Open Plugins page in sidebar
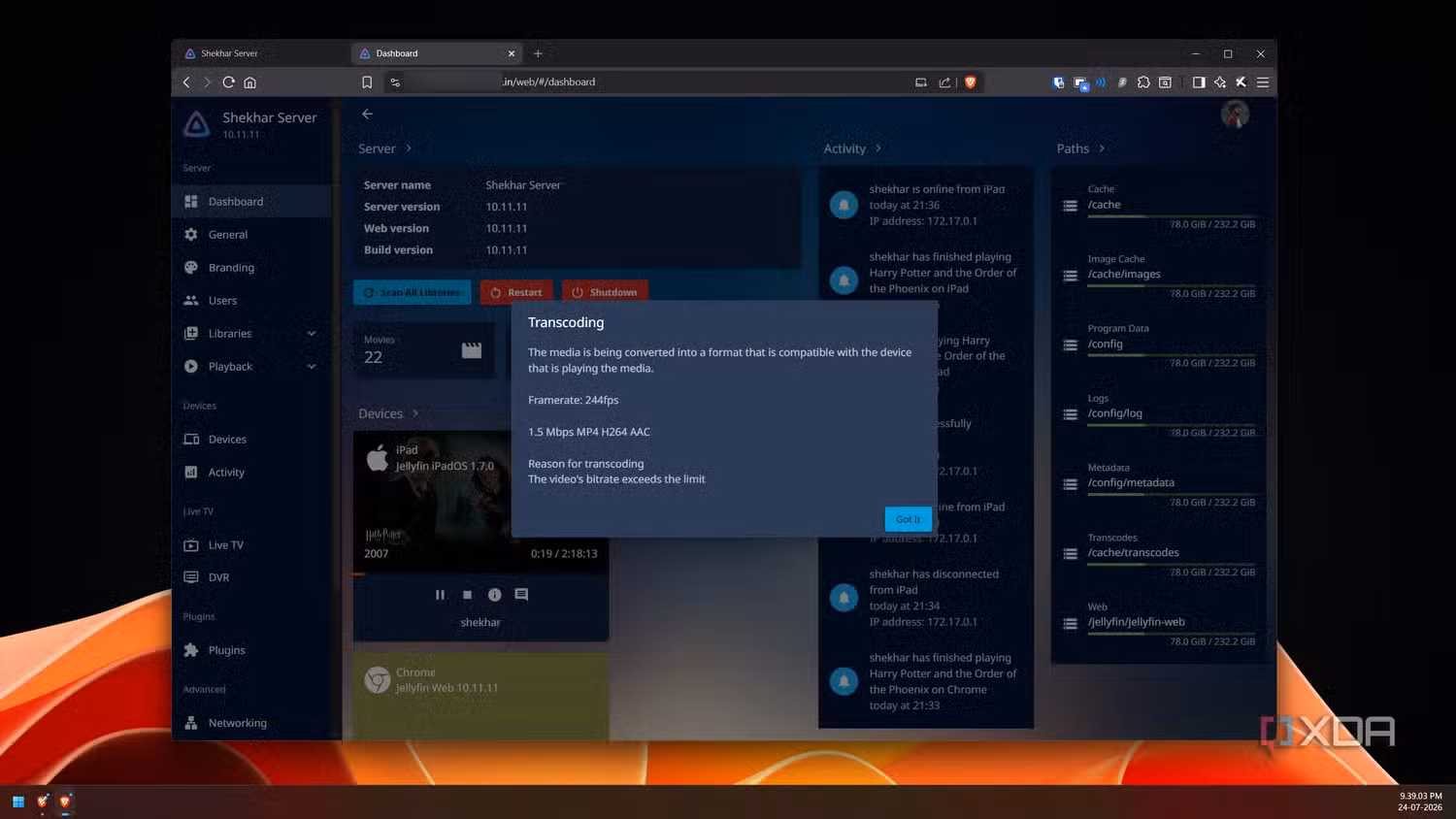Screen dimensions: 1456x819 [x=257, y=649]
